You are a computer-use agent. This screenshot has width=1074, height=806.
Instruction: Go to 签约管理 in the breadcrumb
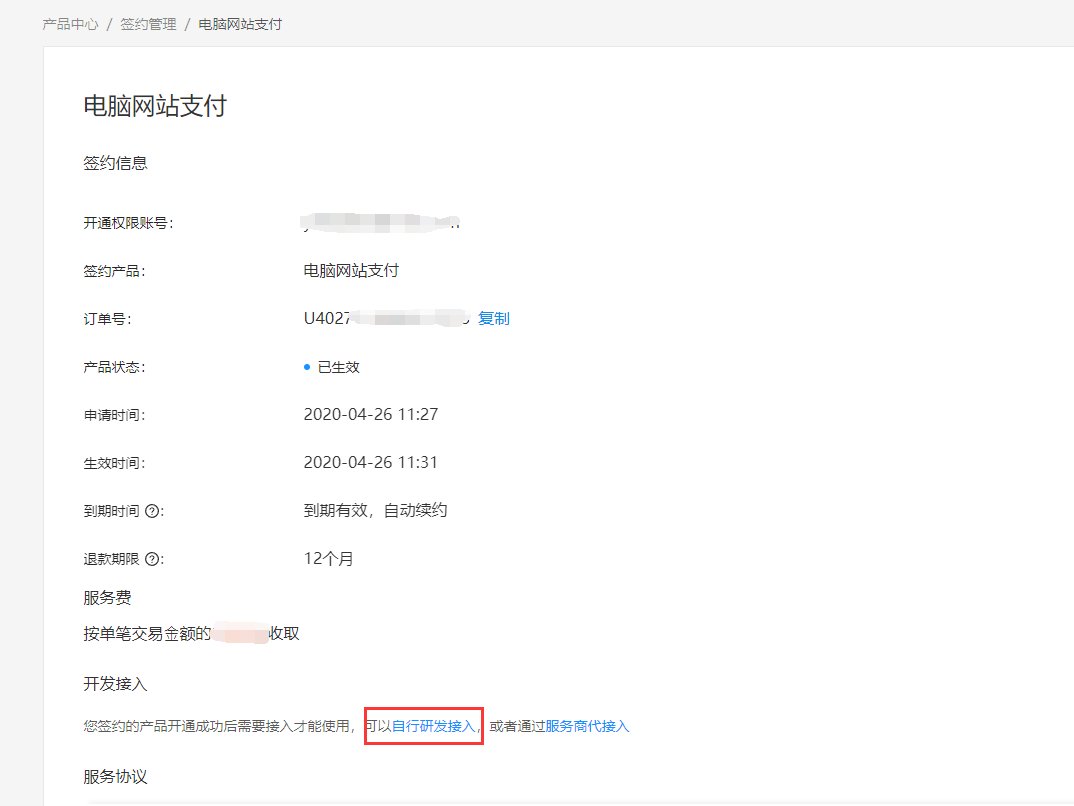[148, 24]
